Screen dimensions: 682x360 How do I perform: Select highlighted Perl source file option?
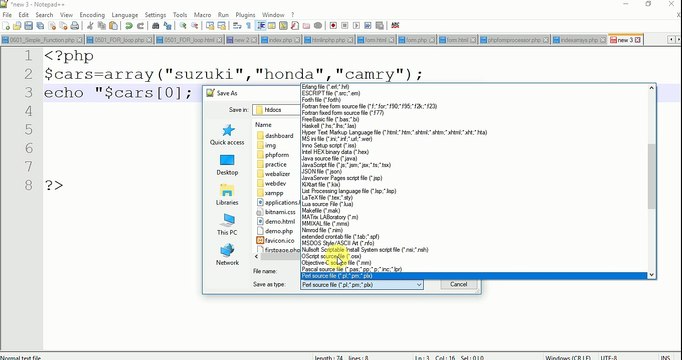click(x=474, y=276)
